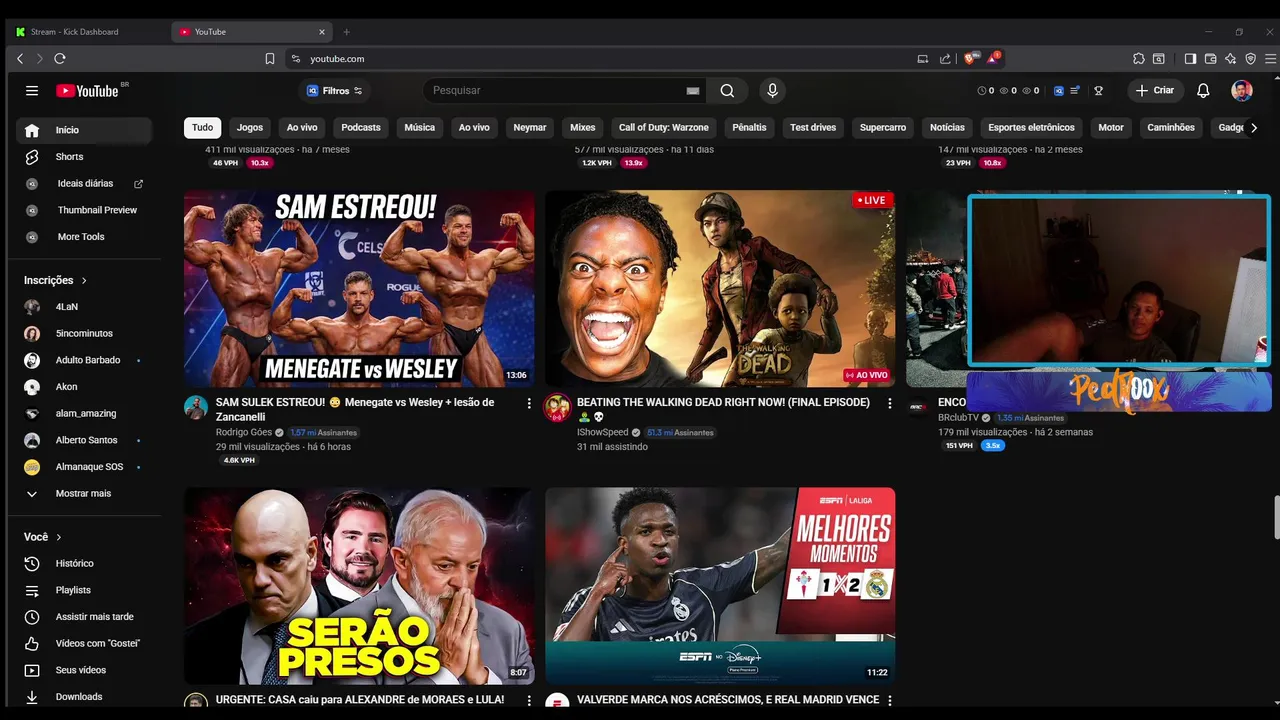Open site settings icon in address bar

point(296,59)
